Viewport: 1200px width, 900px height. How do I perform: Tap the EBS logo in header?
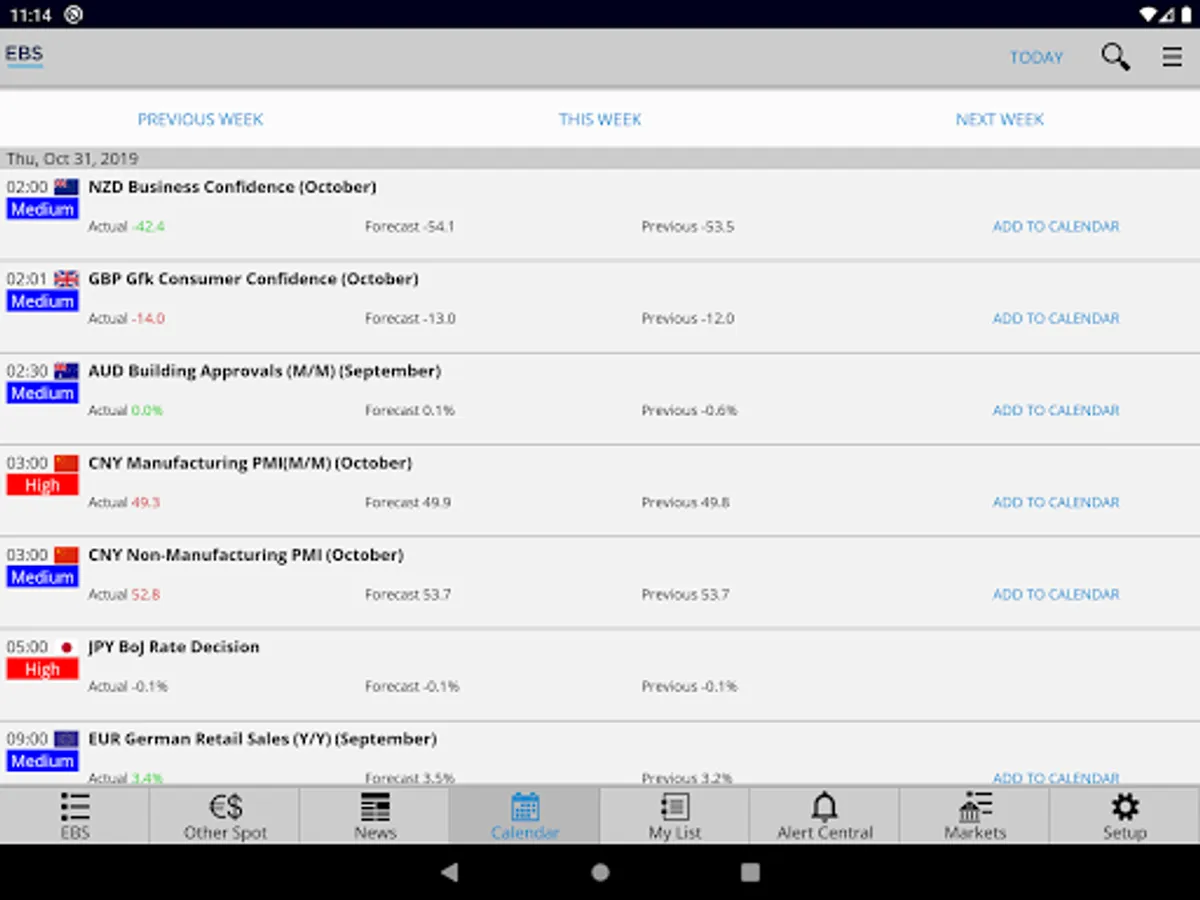pyautogui.click(x=24, y=55)
